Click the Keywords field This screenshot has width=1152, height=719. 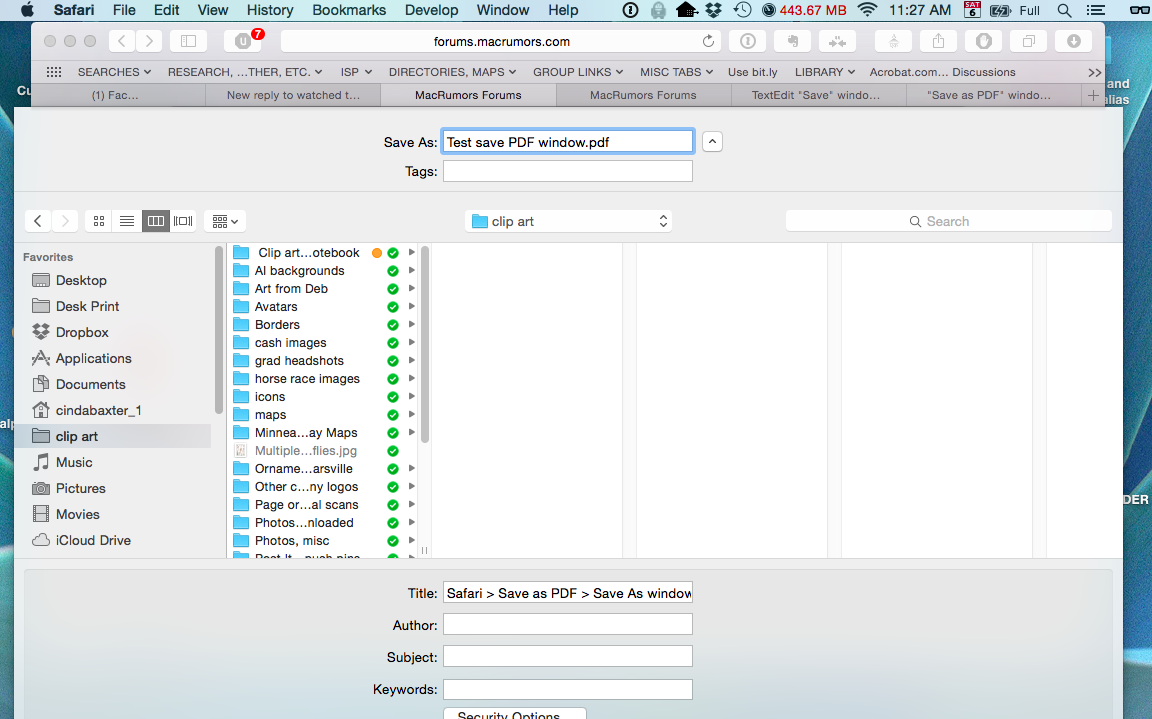click(568, 689)
